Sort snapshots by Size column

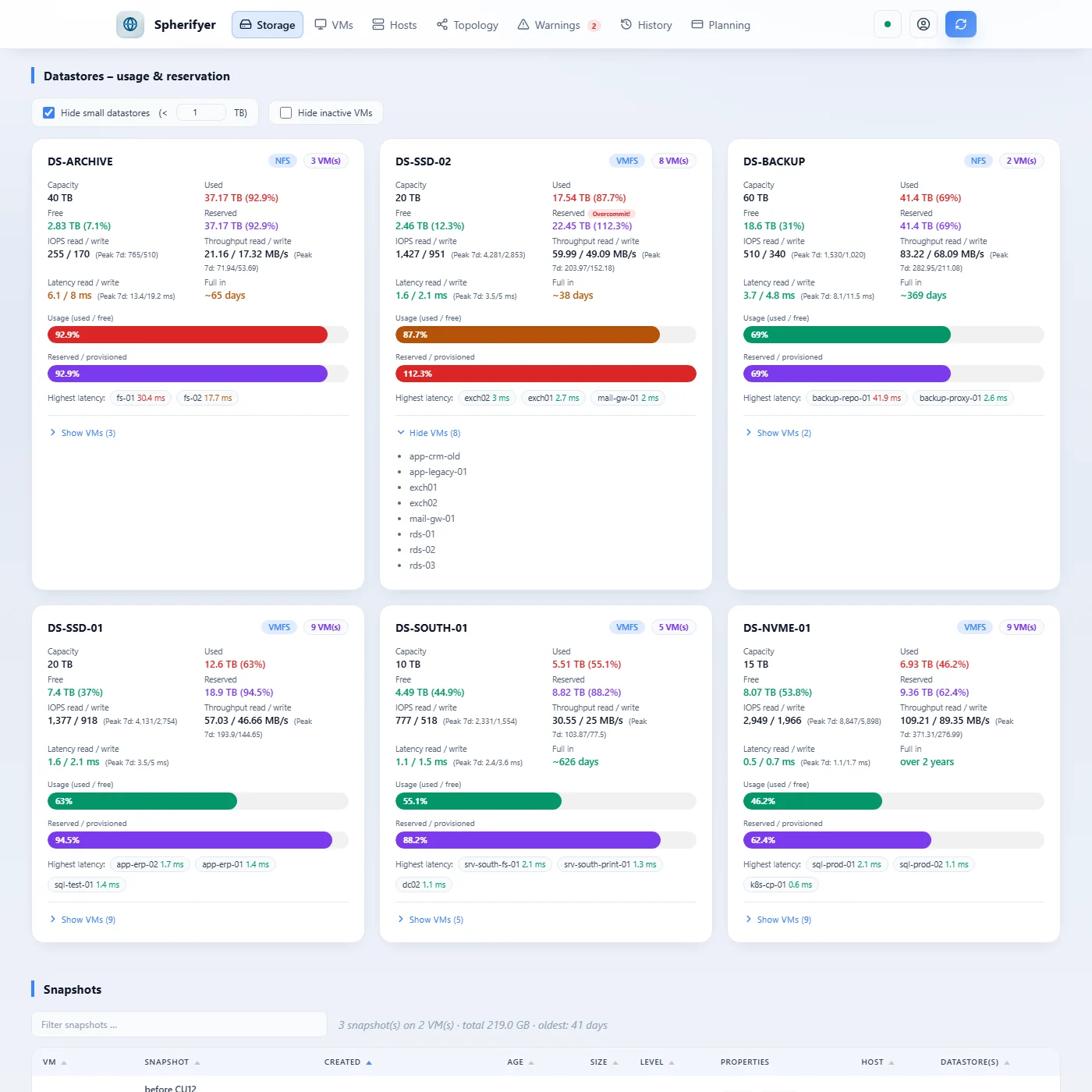(x=604, y=1062)
